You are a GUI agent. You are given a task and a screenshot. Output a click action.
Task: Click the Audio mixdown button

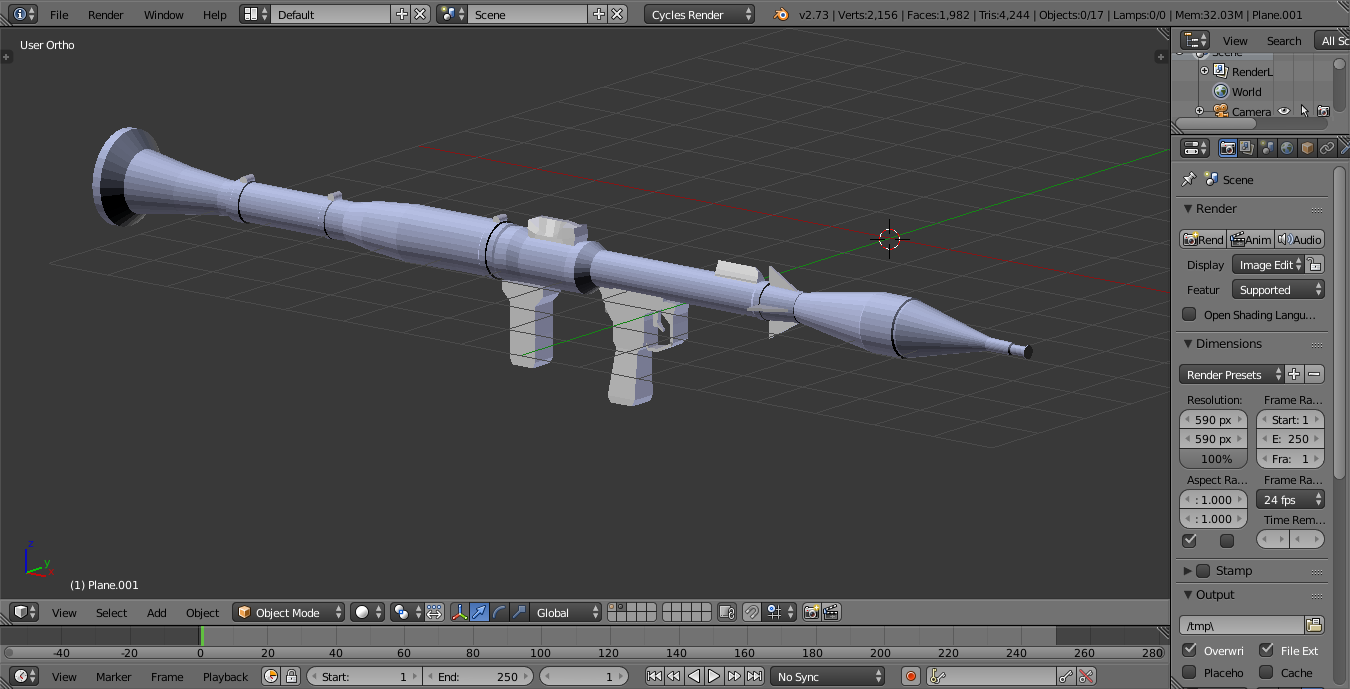point(1299,239)
